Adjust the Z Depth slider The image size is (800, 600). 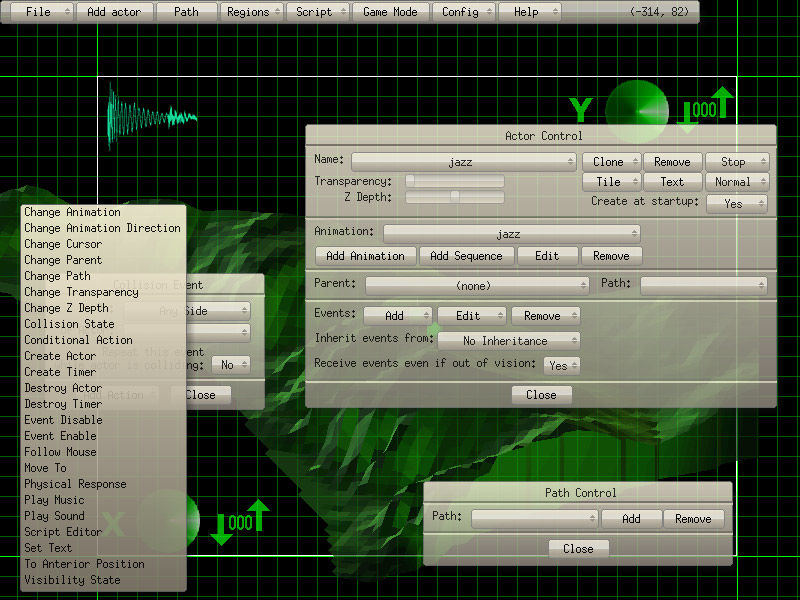tap(454, 197)
